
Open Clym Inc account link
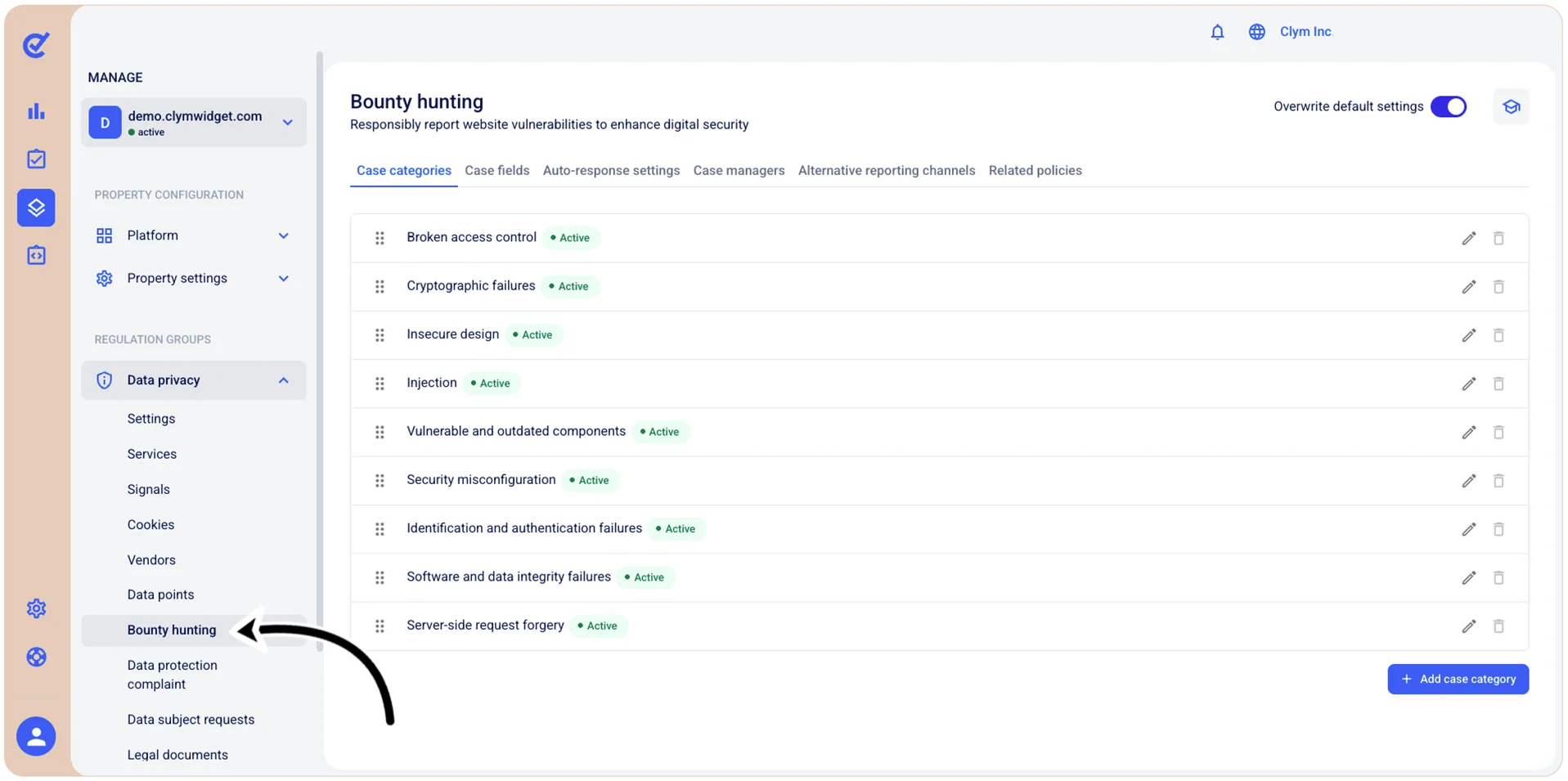coord(1305,32)
